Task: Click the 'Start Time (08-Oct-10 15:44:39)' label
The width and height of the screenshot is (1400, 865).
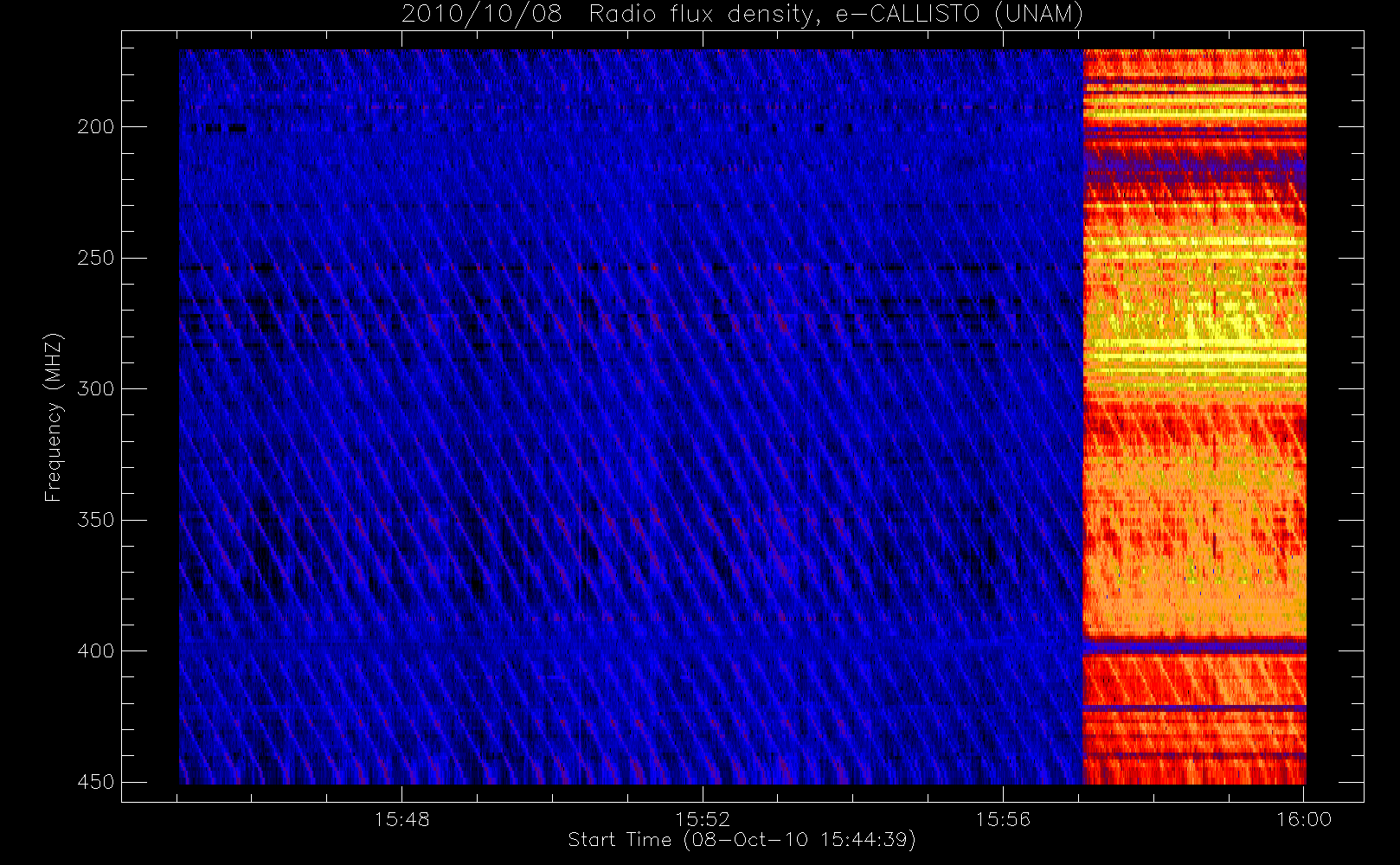Action: point(742,840)
